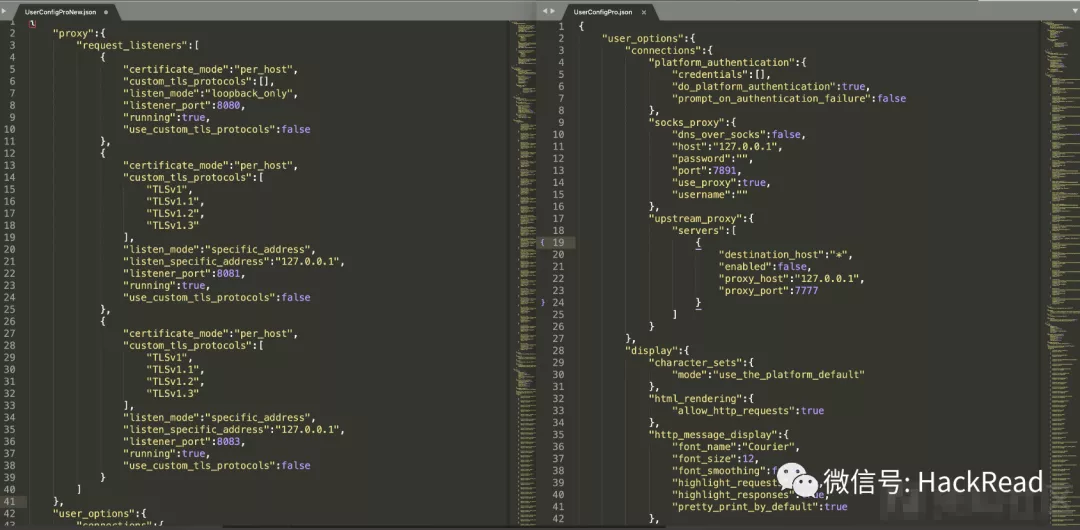Viewport: 1080px width, 530px height.
Task: Click "host":"127.0.0.1" on line 11
Action: (x=727, y=147)
